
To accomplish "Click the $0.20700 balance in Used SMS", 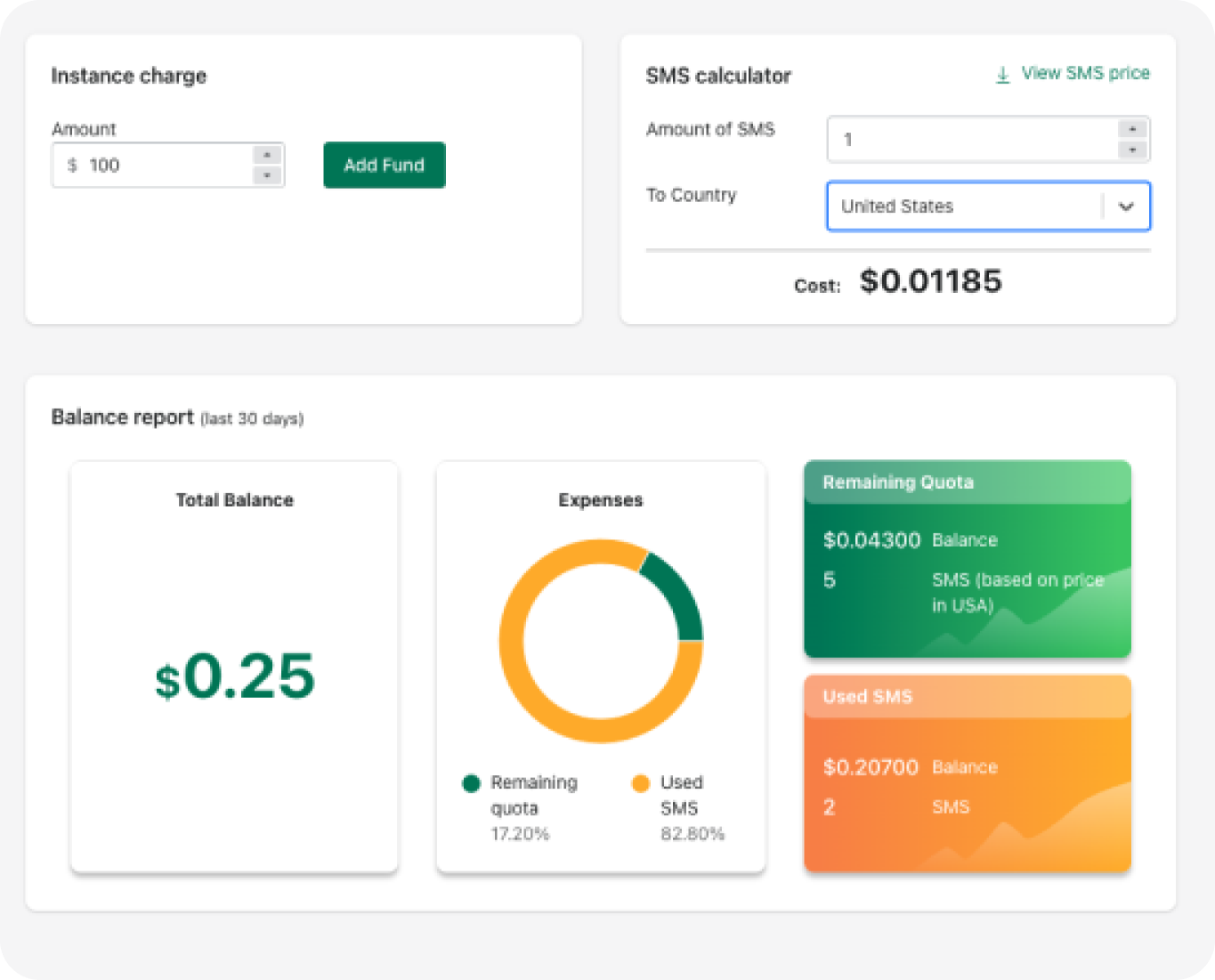I will [x=871, y=767].
